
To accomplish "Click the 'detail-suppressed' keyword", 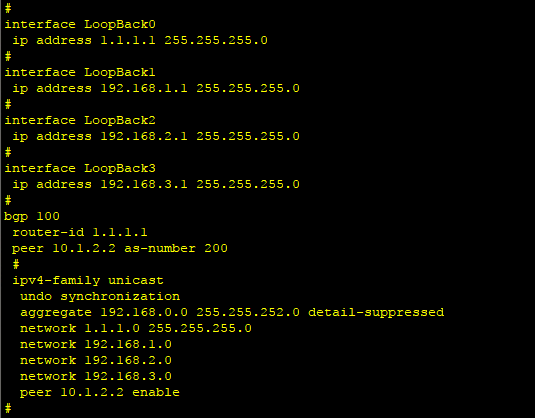I will tap(376, 313).
